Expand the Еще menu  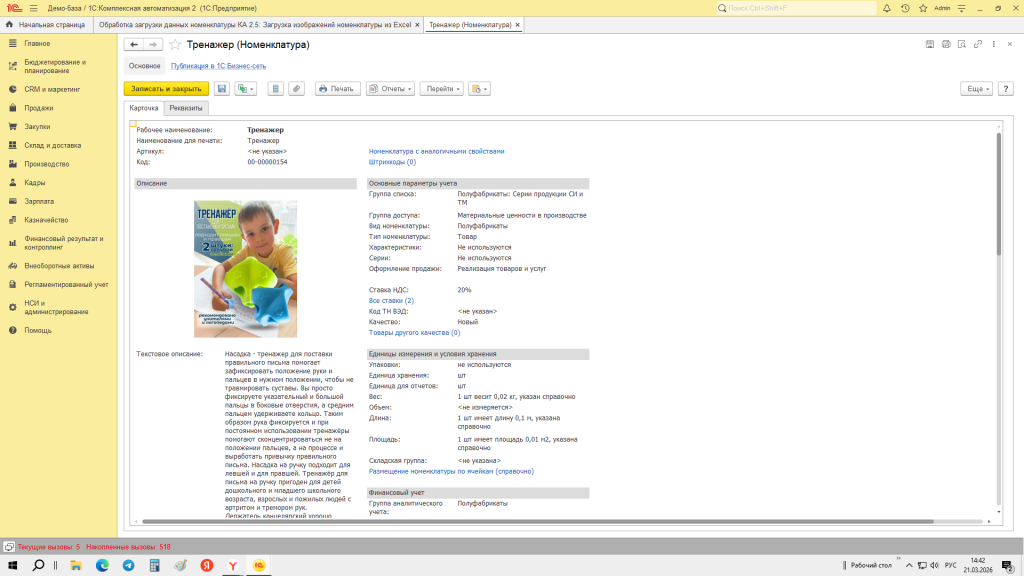pos(976,89)
